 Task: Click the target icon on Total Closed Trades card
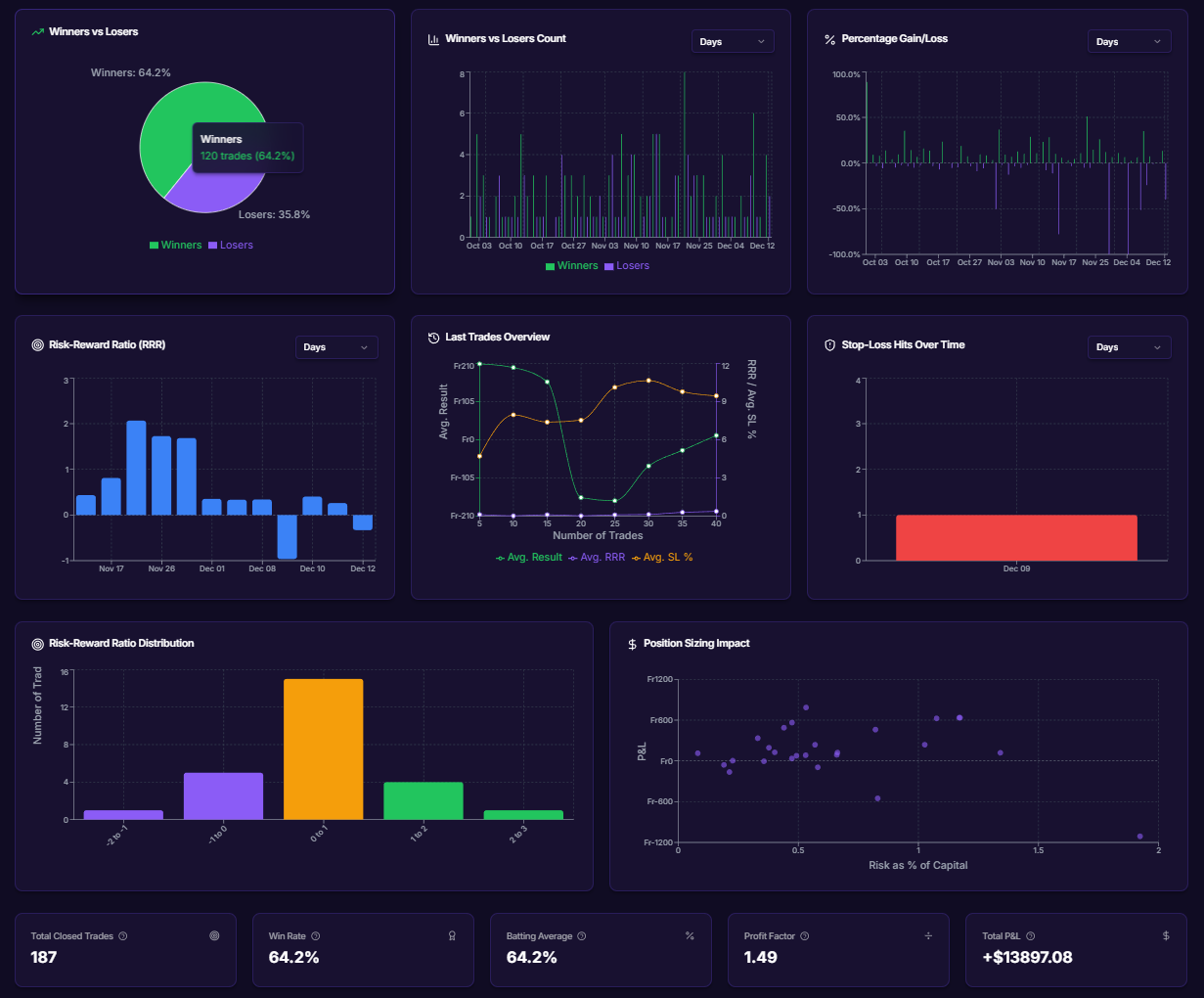tap(214, 936)
